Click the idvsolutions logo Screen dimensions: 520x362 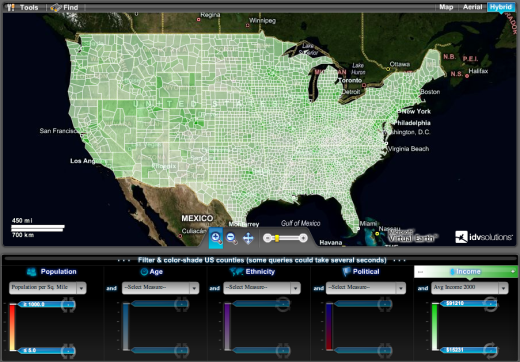click(484, 237)
